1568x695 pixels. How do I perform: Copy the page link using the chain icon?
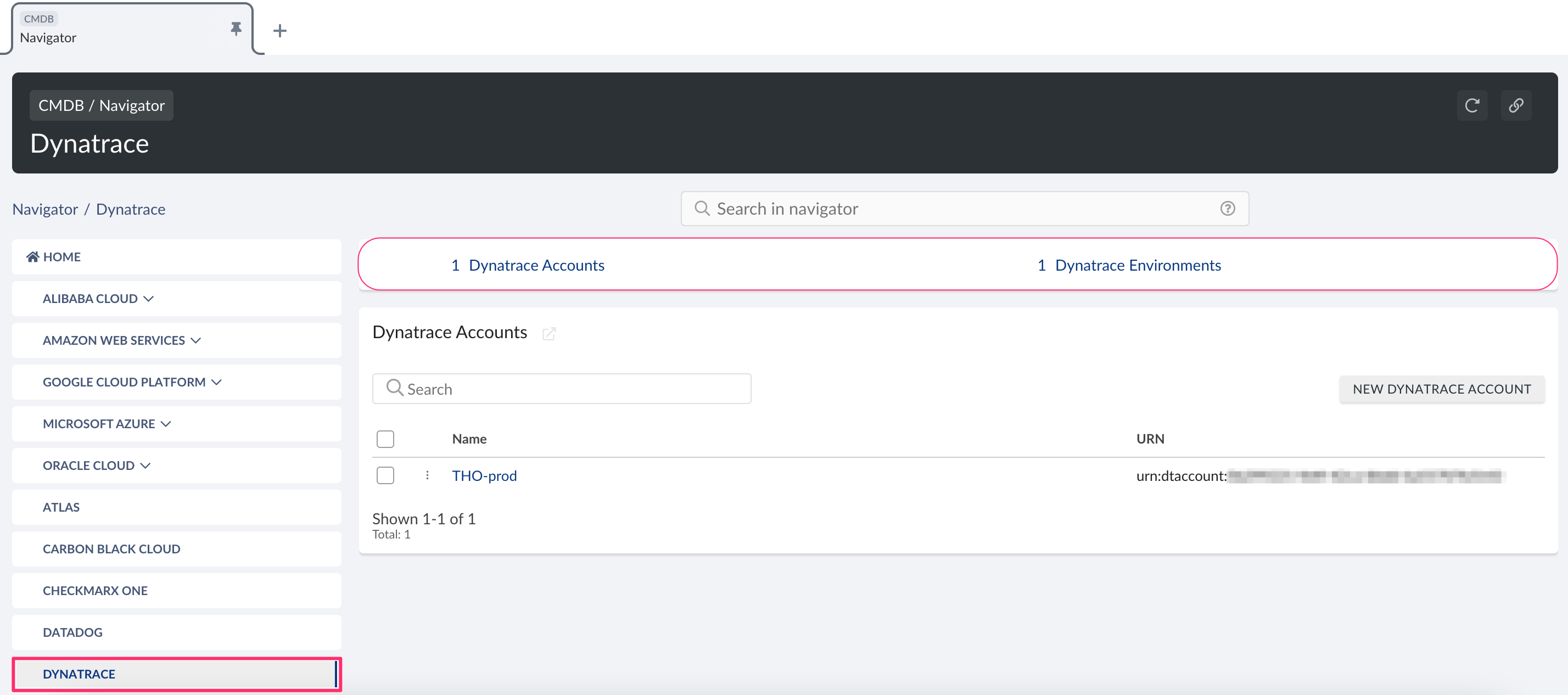tap(1516, 105)
